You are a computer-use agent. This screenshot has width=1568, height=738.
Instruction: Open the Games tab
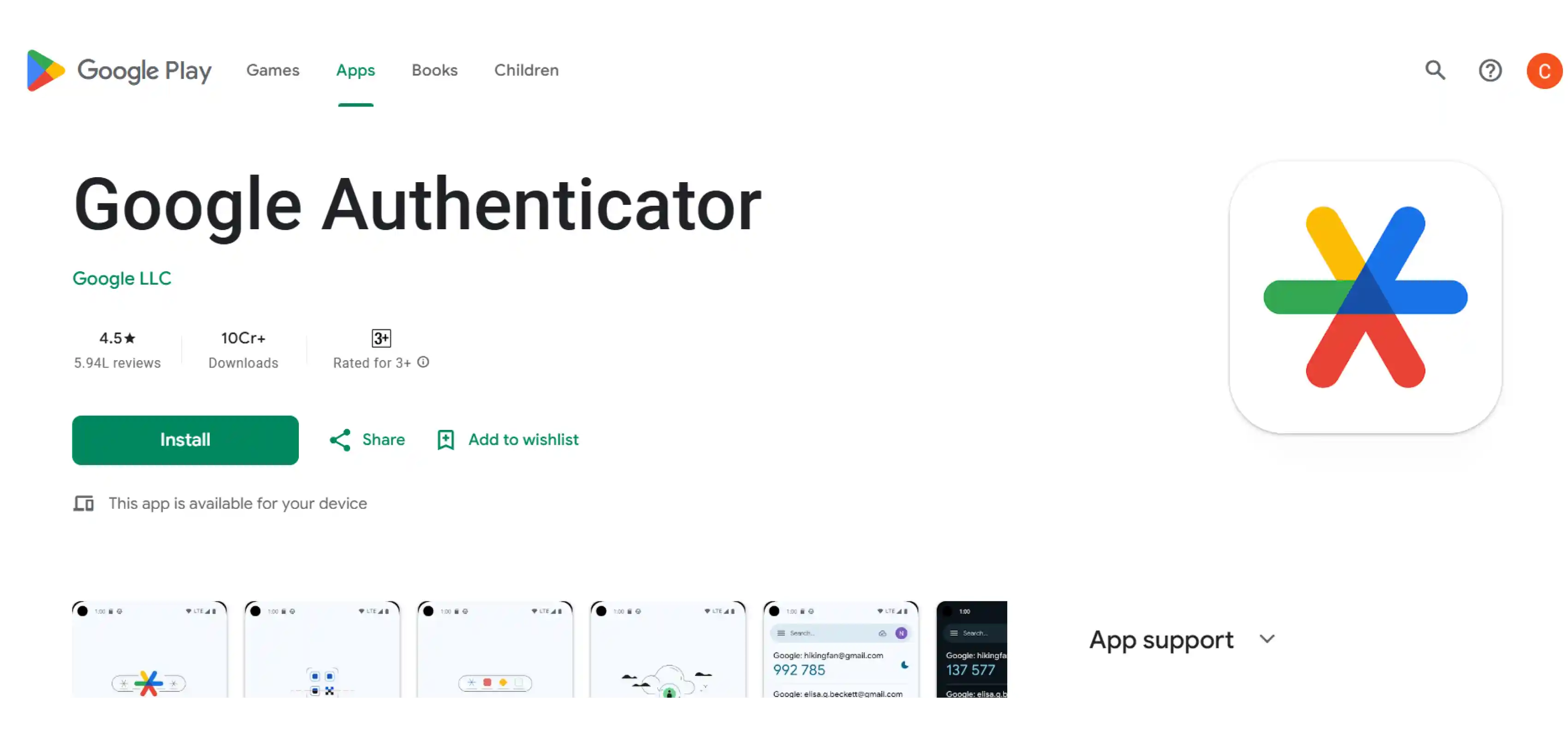point(273,70)
